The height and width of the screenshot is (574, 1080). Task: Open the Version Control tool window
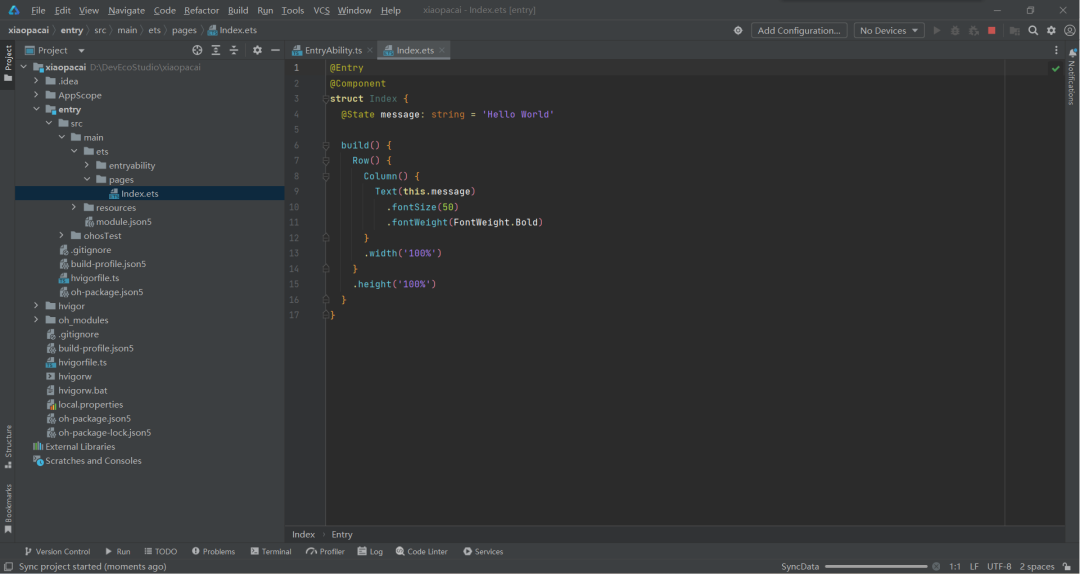(x=57, y=551)
